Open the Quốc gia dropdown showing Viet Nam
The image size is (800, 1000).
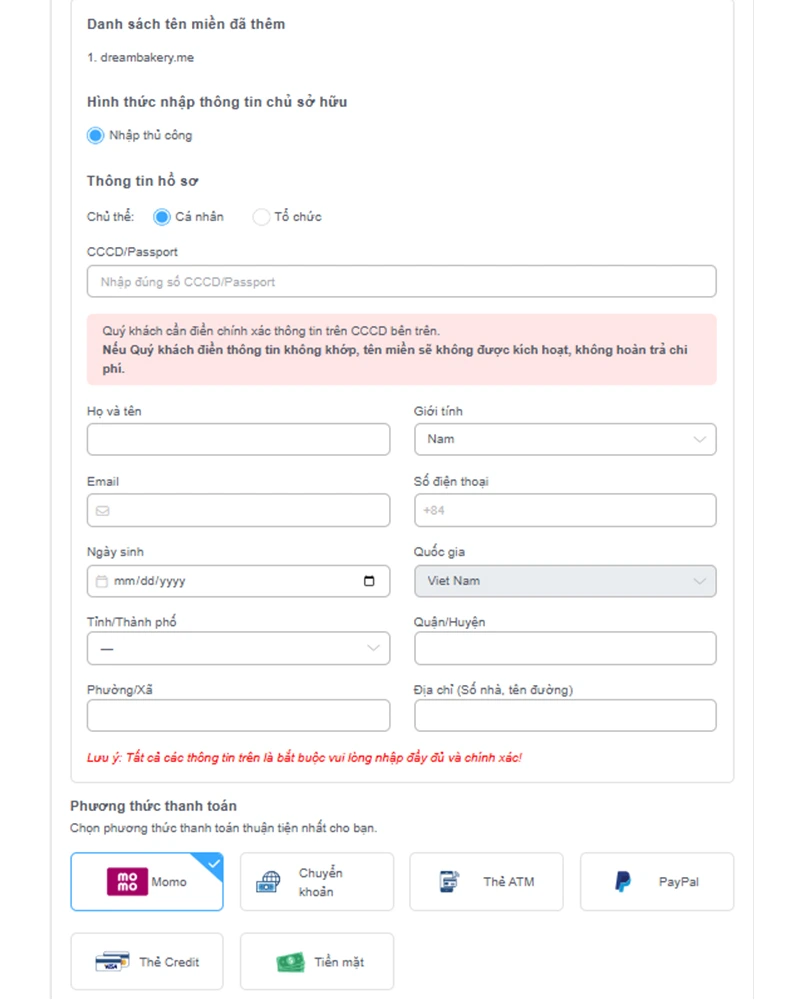click(x=565, y=581)
